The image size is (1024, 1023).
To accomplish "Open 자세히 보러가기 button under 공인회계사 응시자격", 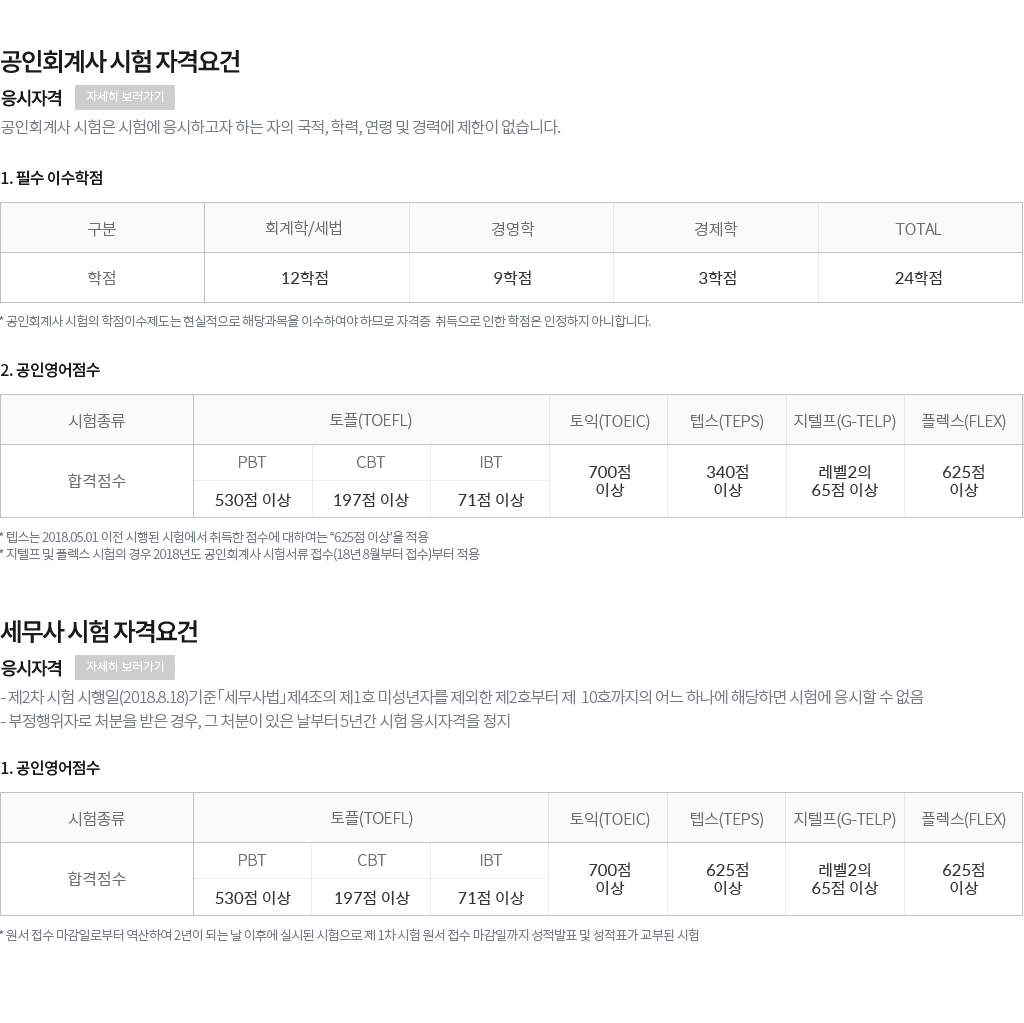I will pos(125,97).
